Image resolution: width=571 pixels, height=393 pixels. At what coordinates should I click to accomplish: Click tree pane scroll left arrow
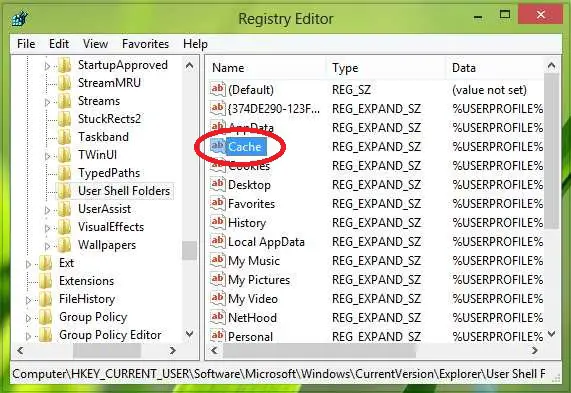point(20,351)
